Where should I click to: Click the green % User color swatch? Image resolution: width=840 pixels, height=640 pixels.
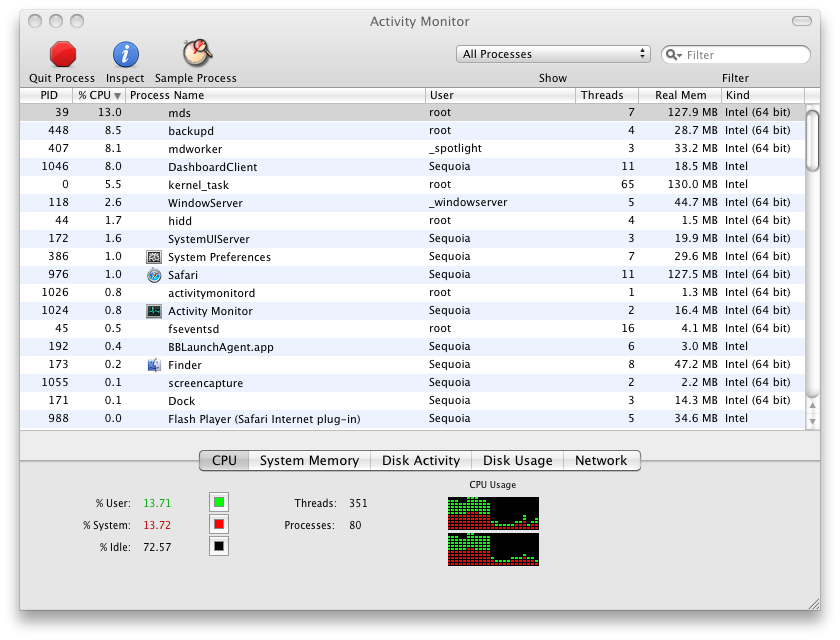219,502
